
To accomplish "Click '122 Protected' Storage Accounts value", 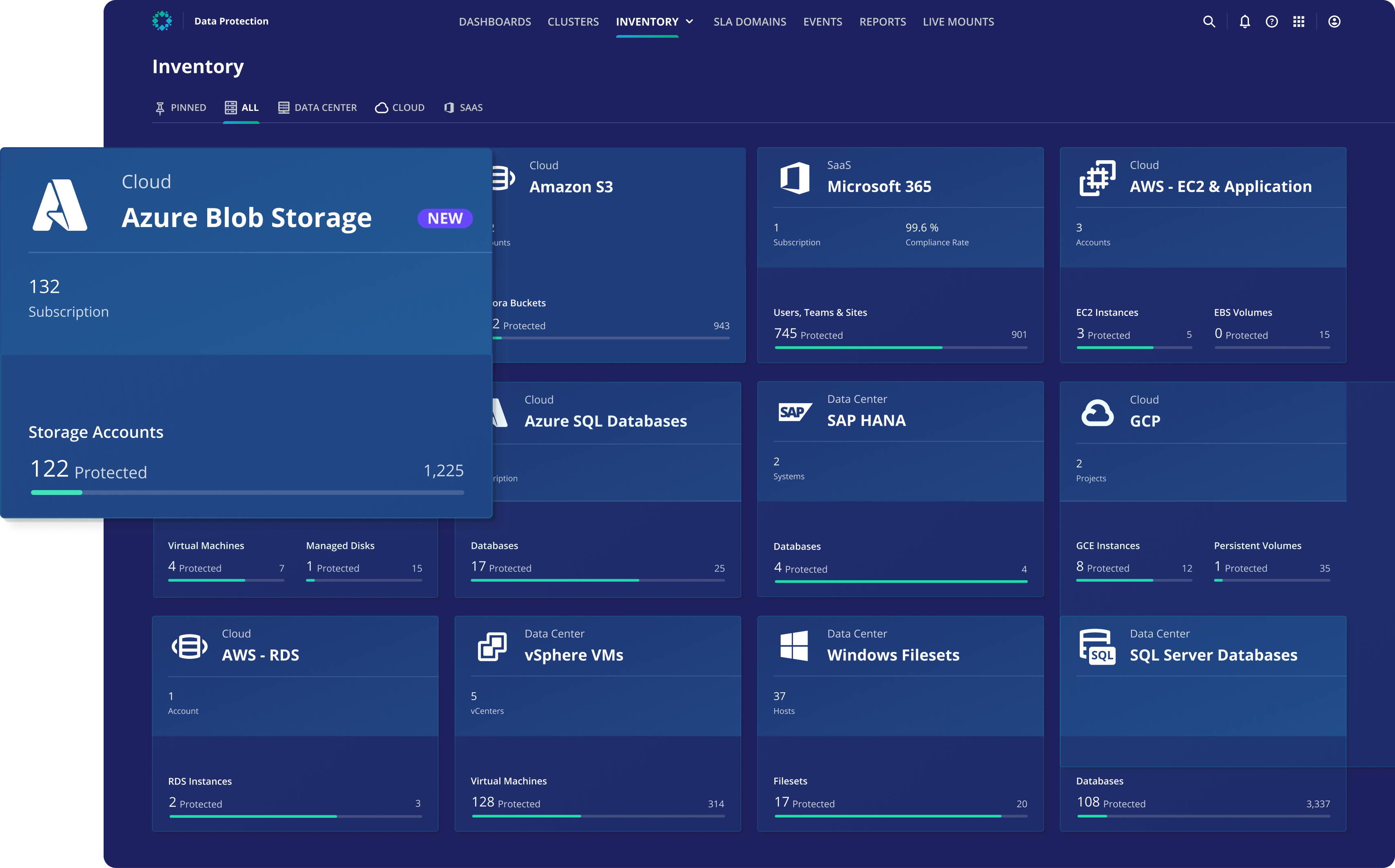I will coord(89,470).
